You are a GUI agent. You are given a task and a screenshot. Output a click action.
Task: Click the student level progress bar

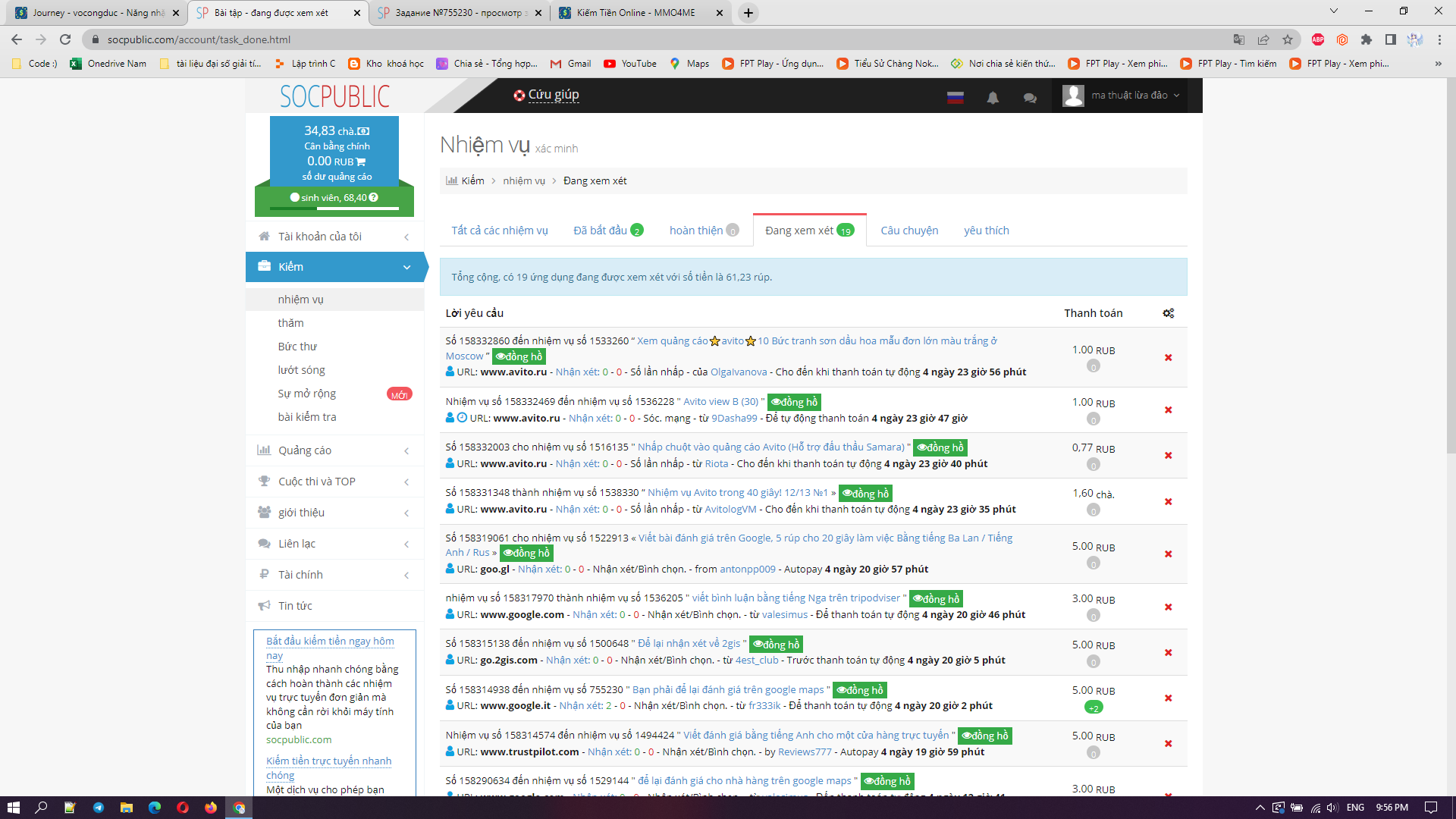point(334,208)
